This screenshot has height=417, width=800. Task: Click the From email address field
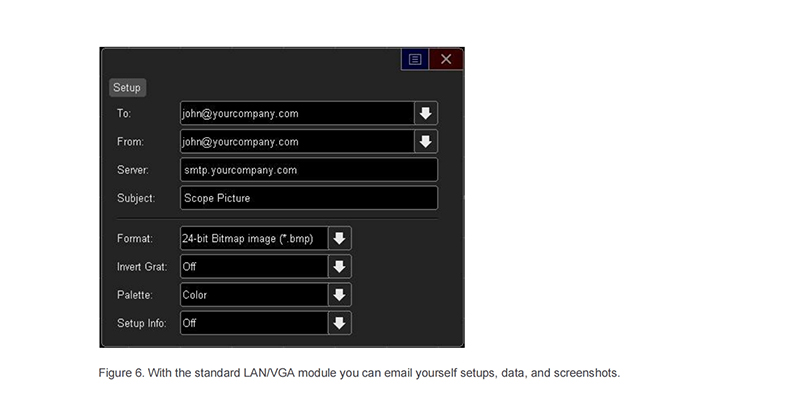pyautogui.click(x=297, y=141)
